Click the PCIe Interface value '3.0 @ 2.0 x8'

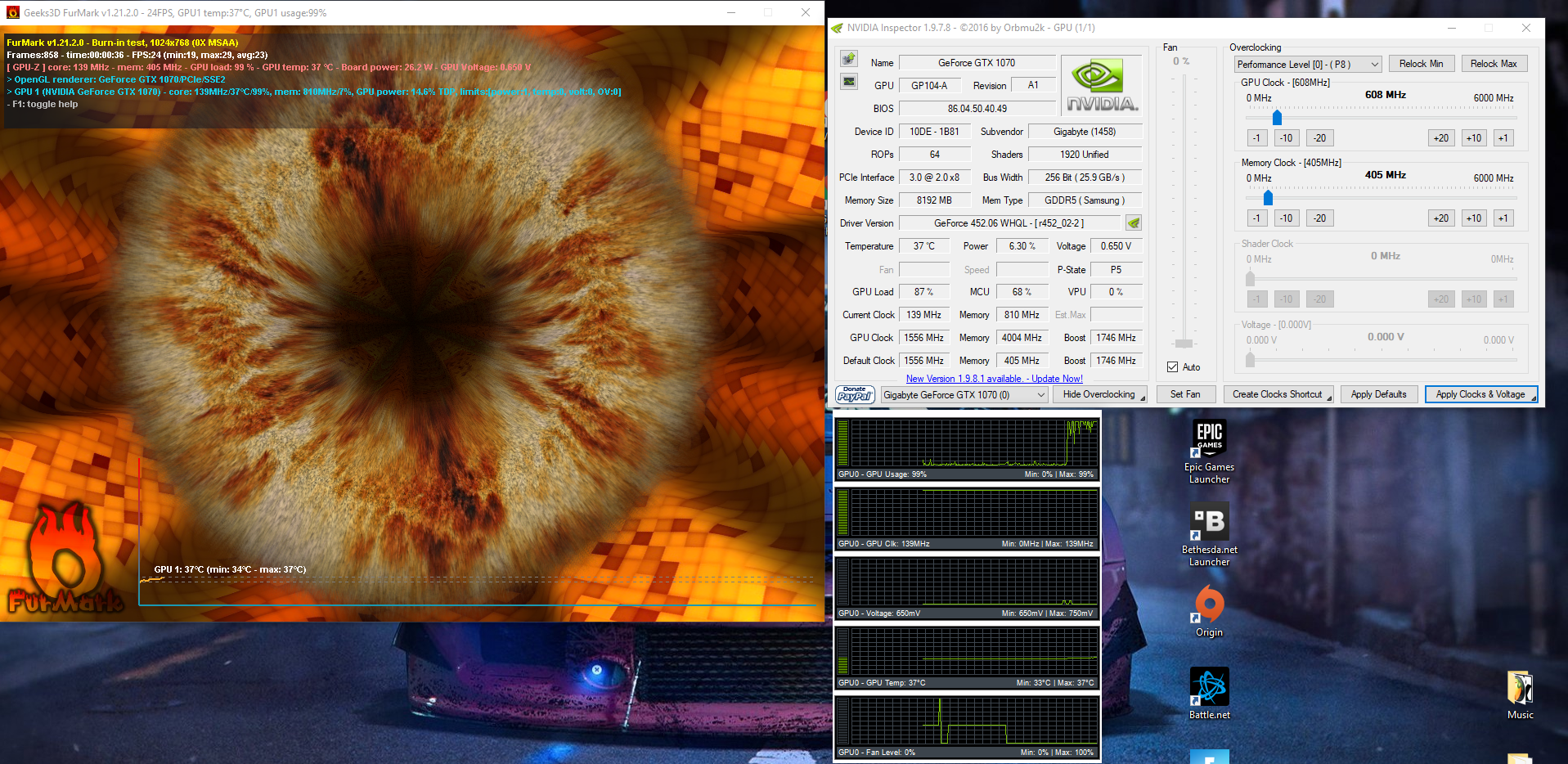point(935,178)
